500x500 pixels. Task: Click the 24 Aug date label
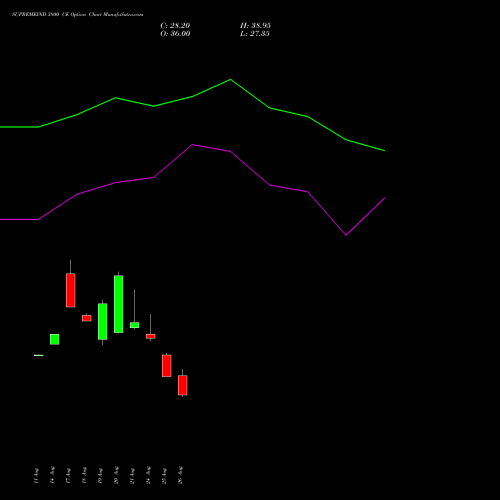tap(148, 475)
